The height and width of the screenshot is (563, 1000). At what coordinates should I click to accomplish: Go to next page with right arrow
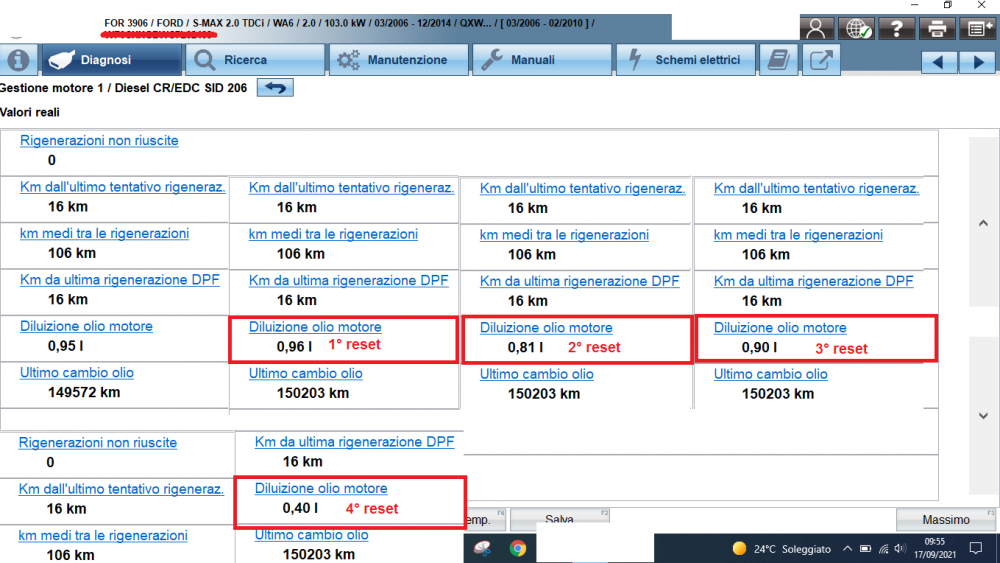coord(976,62)
